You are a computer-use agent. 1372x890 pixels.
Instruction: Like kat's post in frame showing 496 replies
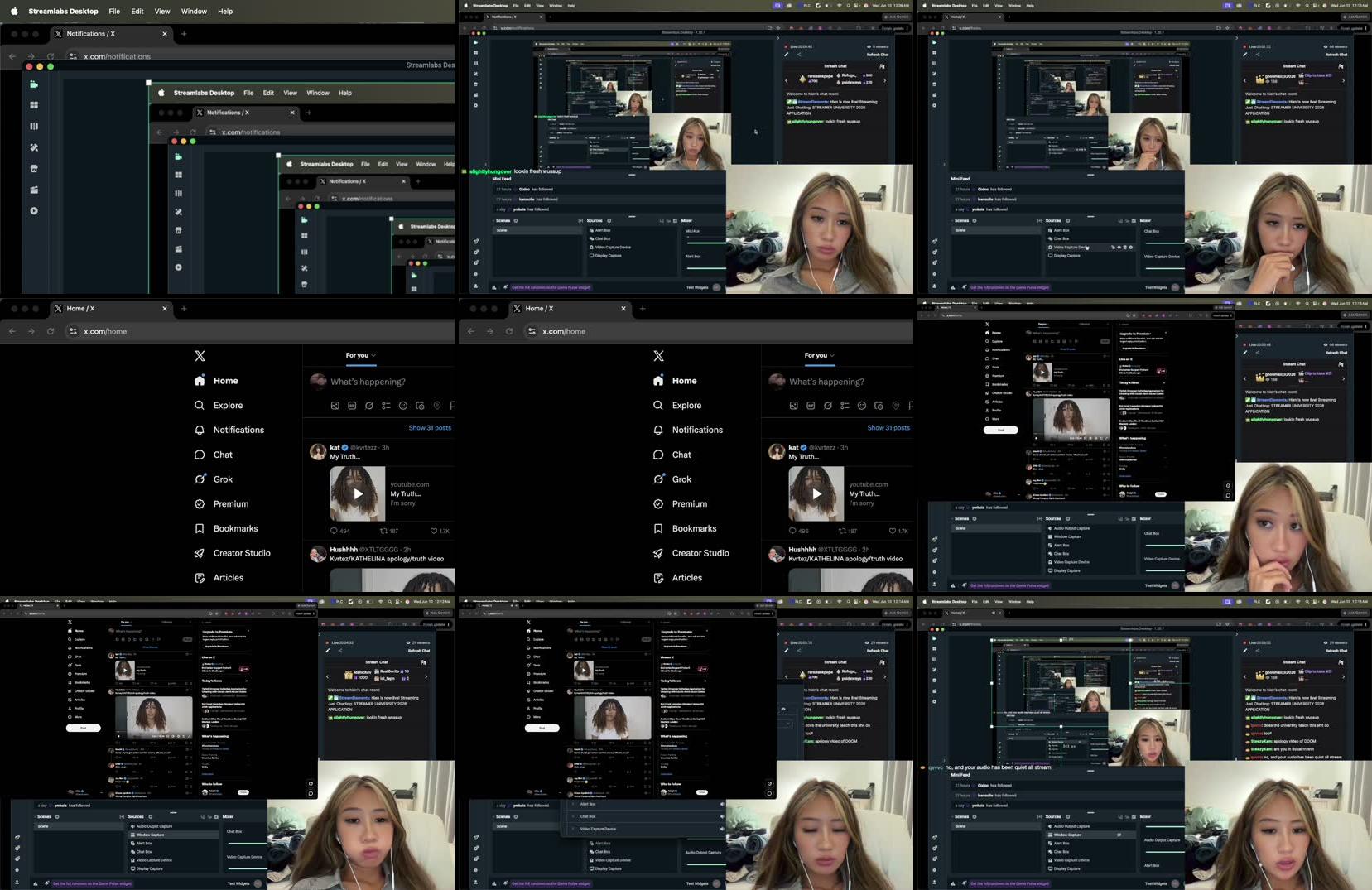pyautogui.click(x=898, y=531)
